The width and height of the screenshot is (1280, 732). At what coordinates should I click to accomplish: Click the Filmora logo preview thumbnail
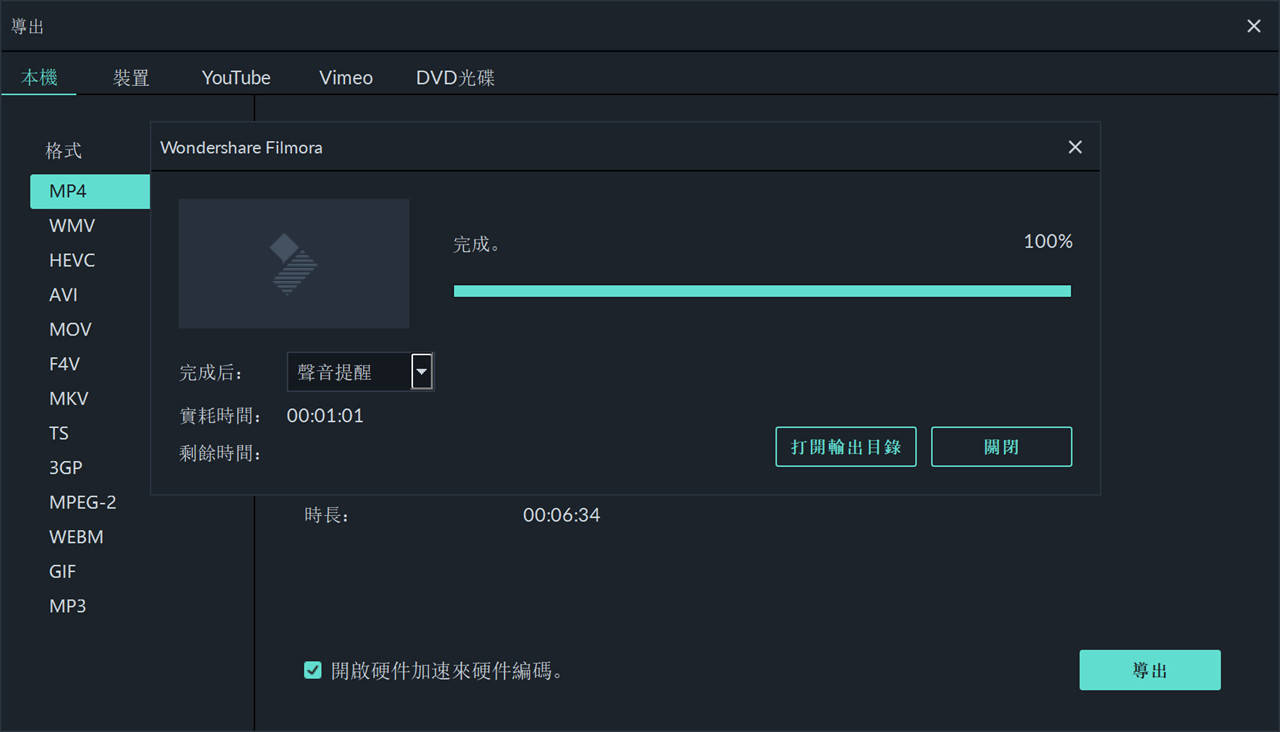tap(294, 263)
